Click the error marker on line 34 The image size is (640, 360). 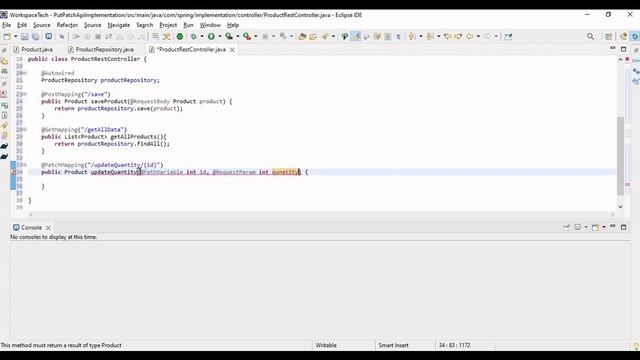13,172
